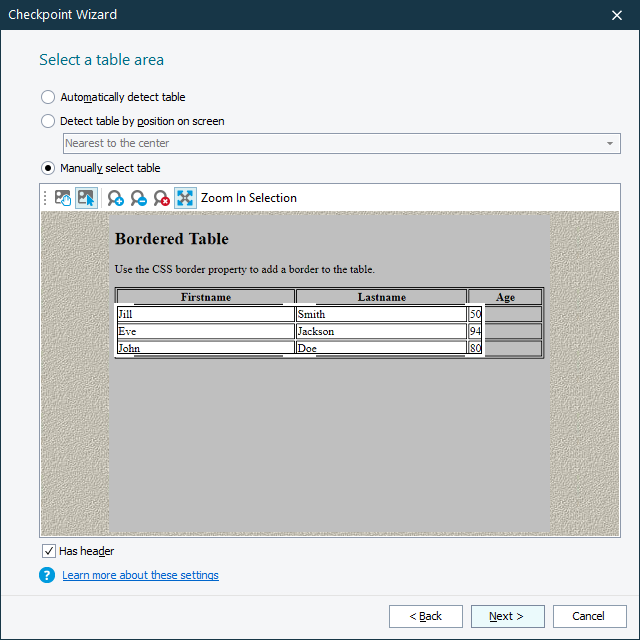Click the zoom in magnifier icon
640x640 pixels.
[x=116, y=198]
